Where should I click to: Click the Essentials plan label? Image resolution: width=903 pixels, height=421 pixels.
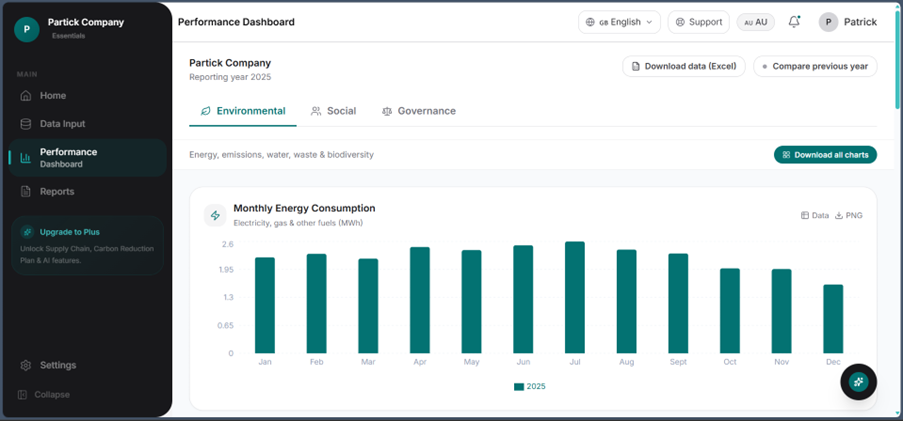[69, 36]
